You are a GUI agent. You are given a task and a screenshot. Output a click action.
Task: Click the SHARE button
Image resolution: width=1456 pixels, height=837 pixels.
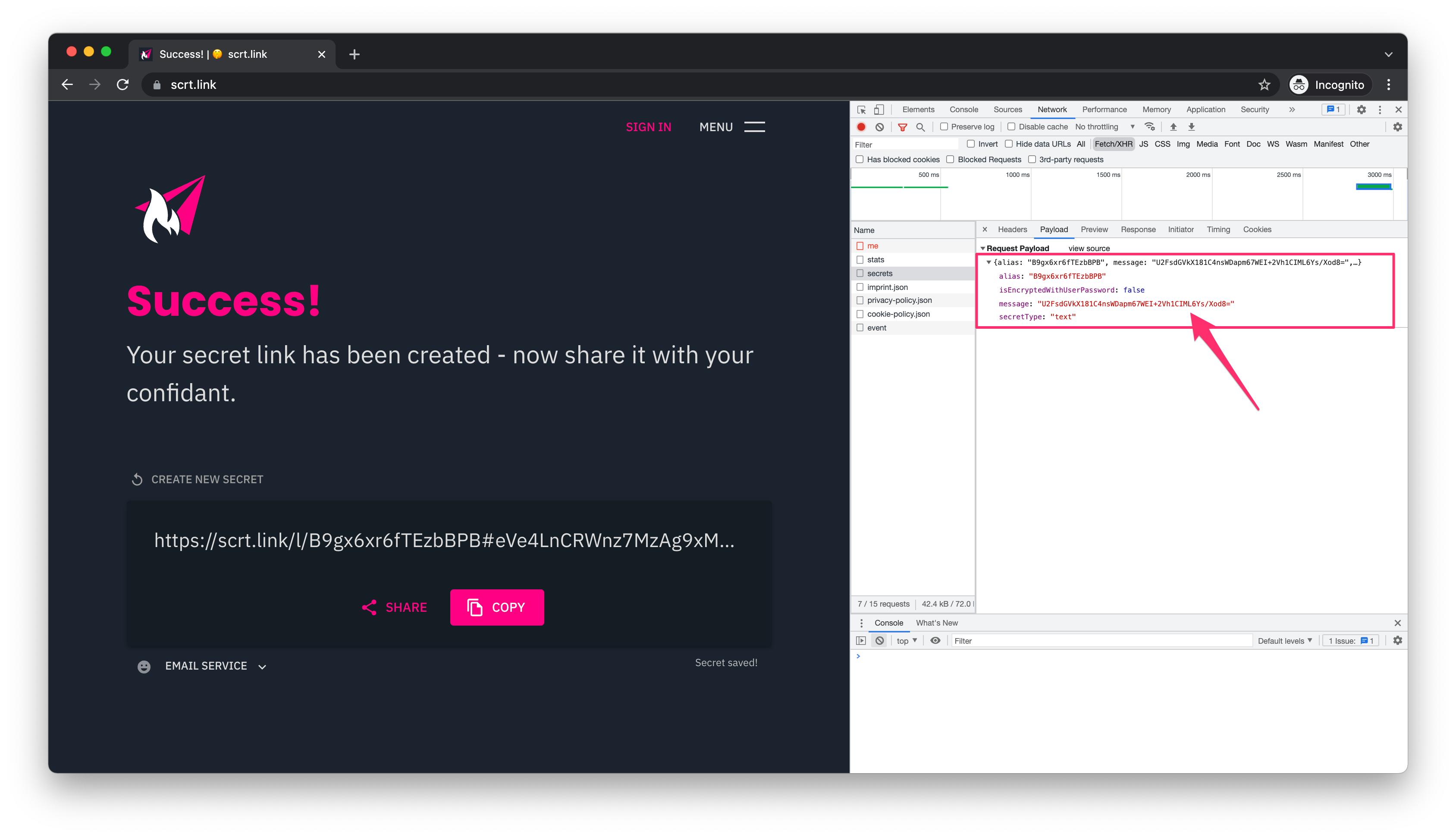coord(394,607)
